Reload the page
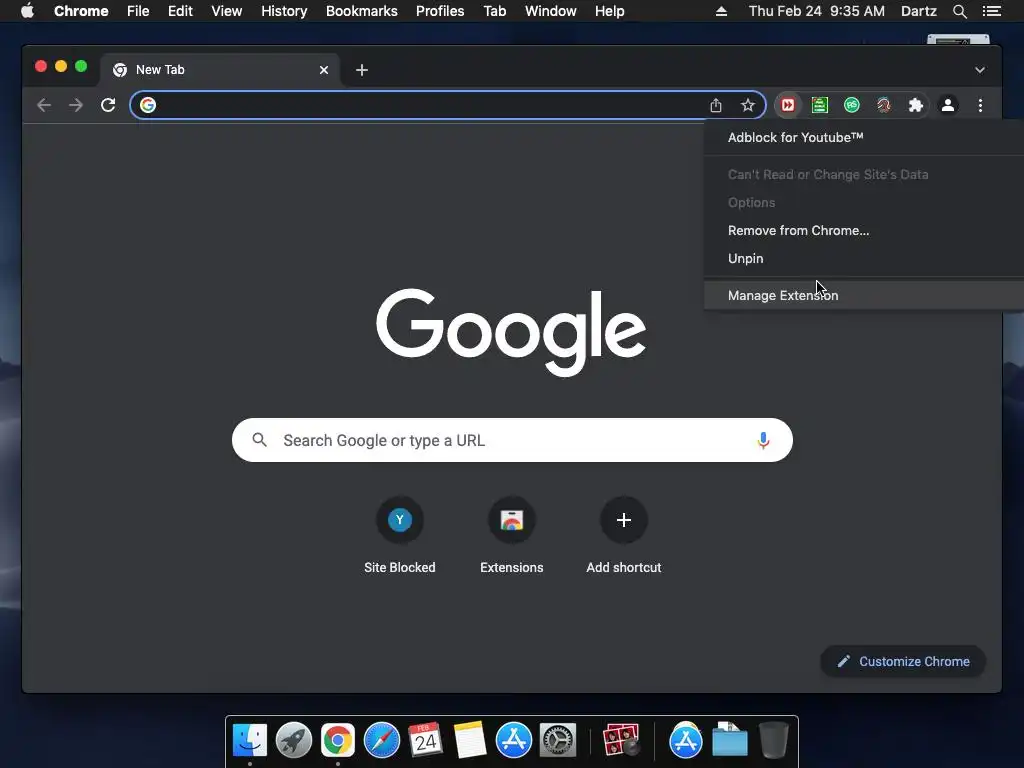The width and height of the screenshot is (1024, 768). coord(108,105)
